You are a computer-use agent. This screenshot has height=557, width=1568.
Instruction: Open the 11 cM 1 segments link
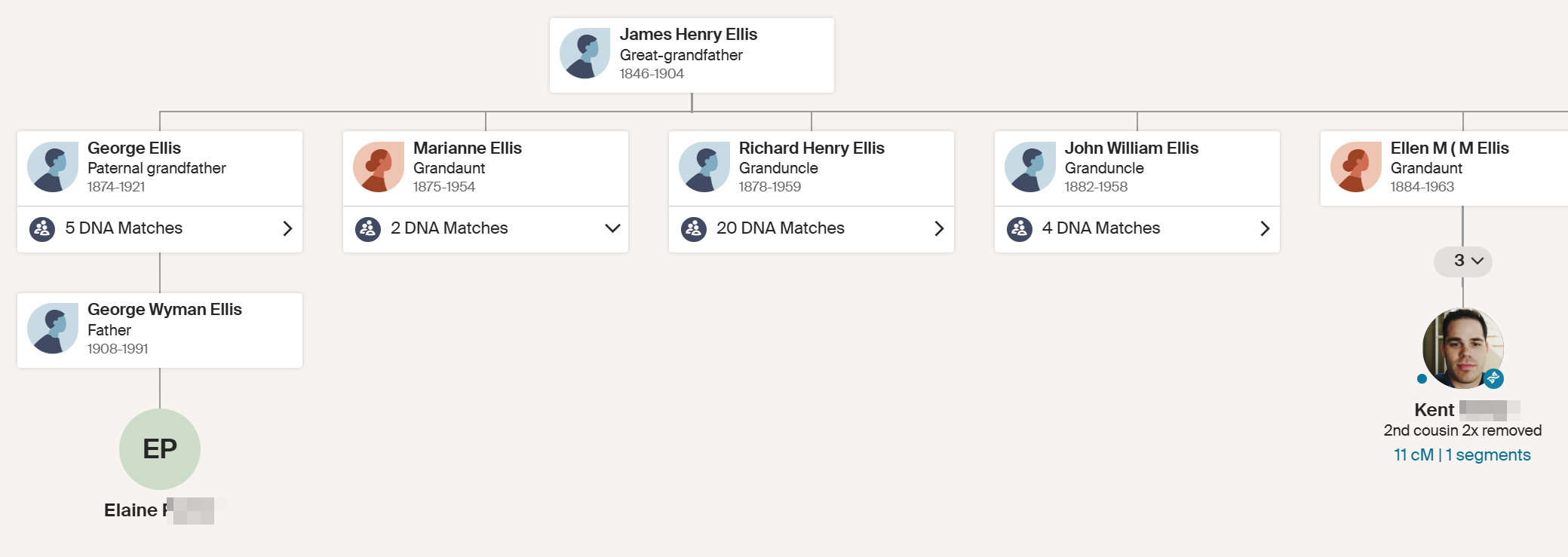[1462, 455]
